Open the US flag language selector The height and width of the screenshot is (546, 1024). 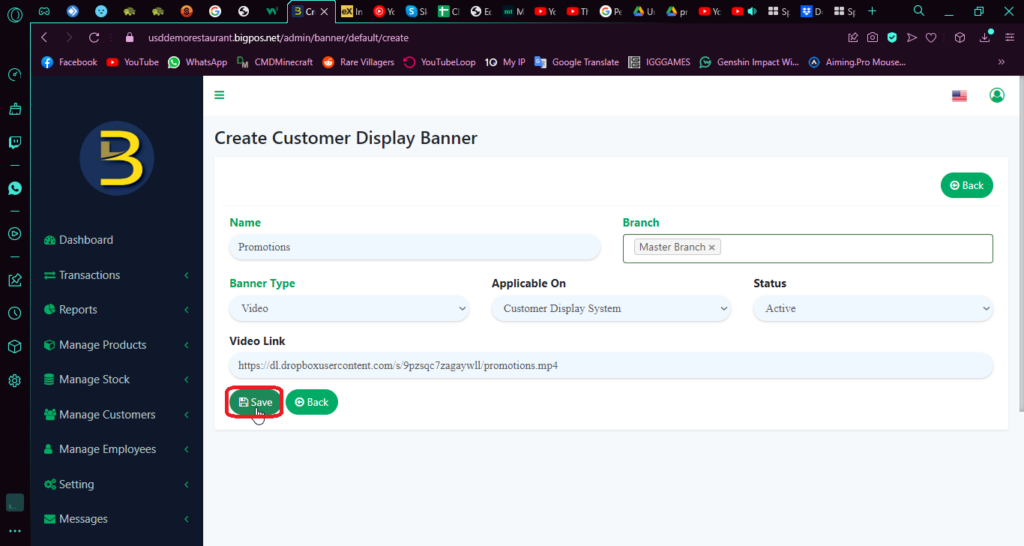(959, 96)
